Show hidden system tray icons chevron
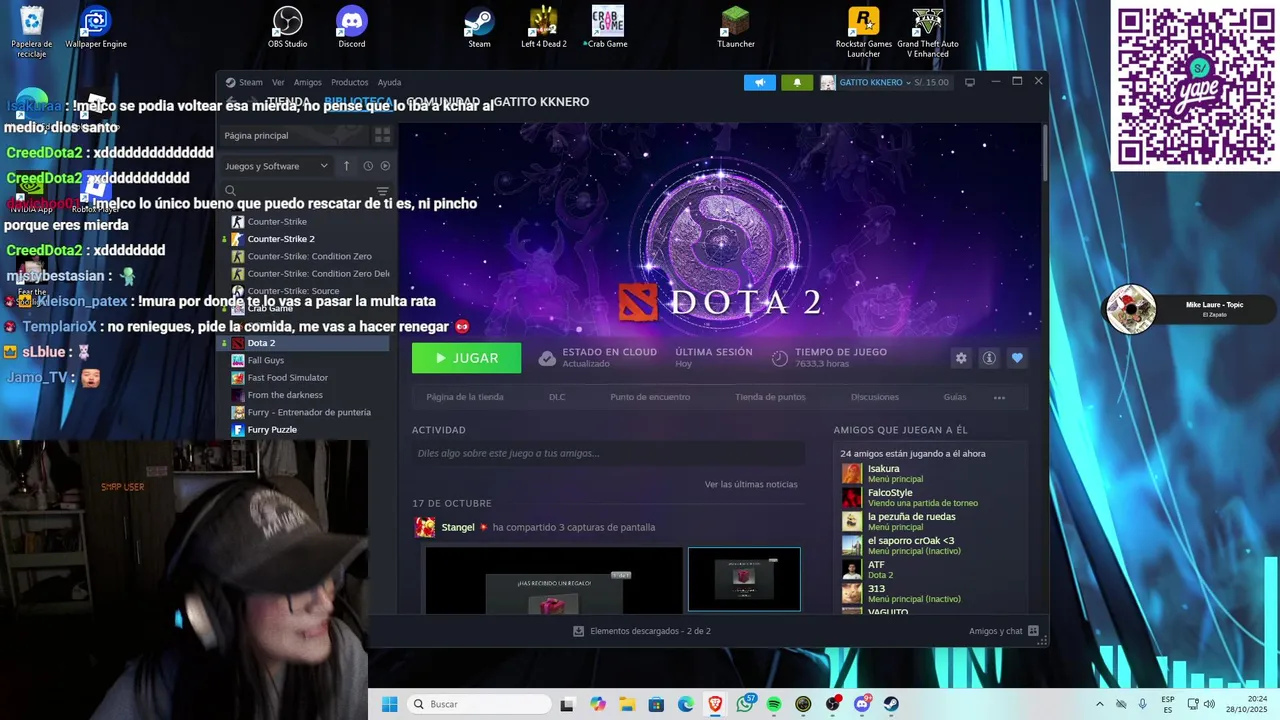 point(1099,704)
